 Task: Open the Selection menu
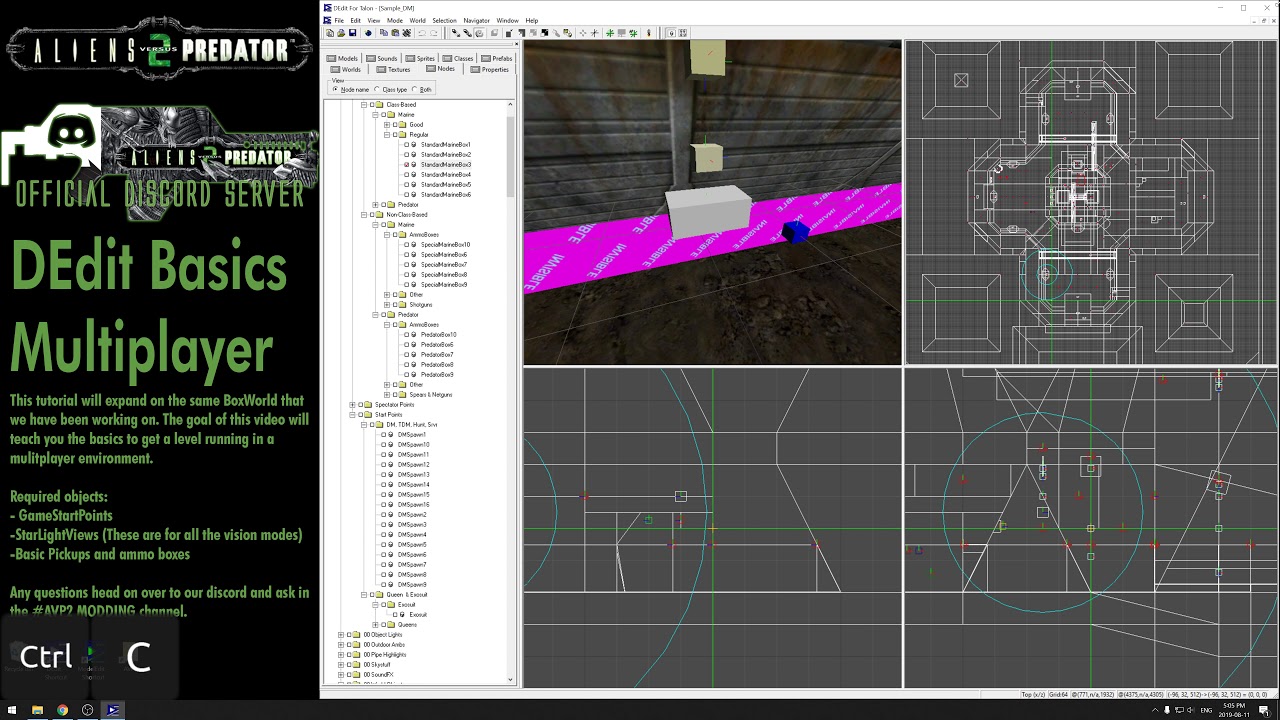[444, 20]
